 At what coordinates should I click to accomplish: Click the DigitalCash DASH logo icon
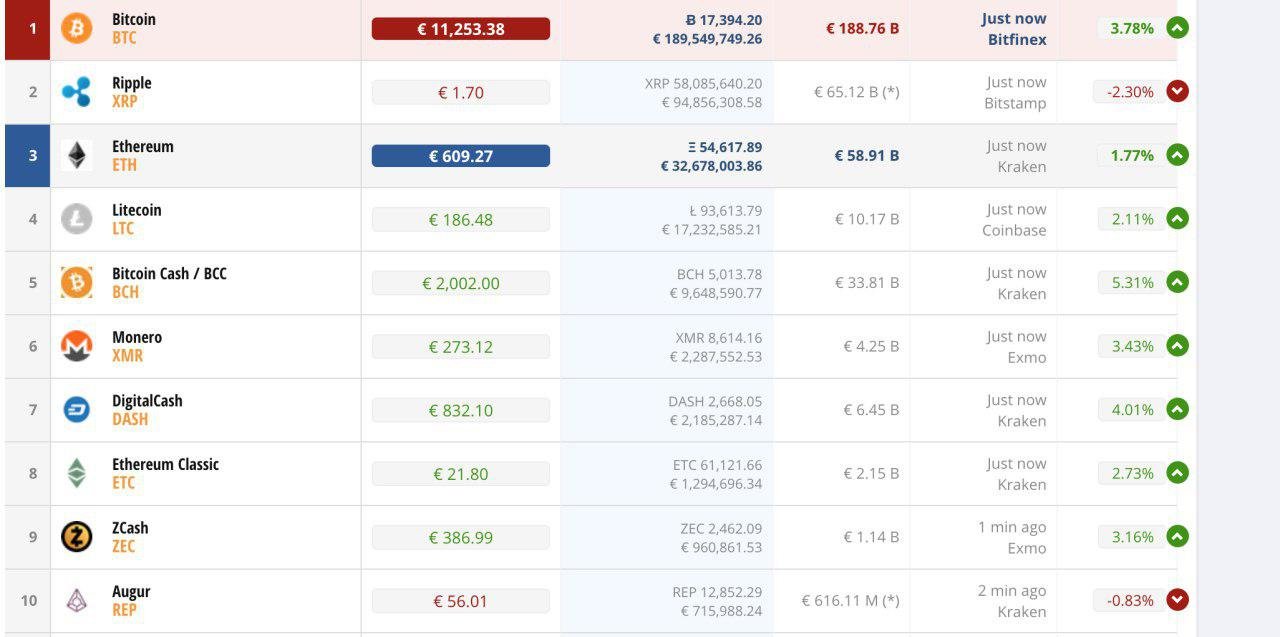[76, 409]
